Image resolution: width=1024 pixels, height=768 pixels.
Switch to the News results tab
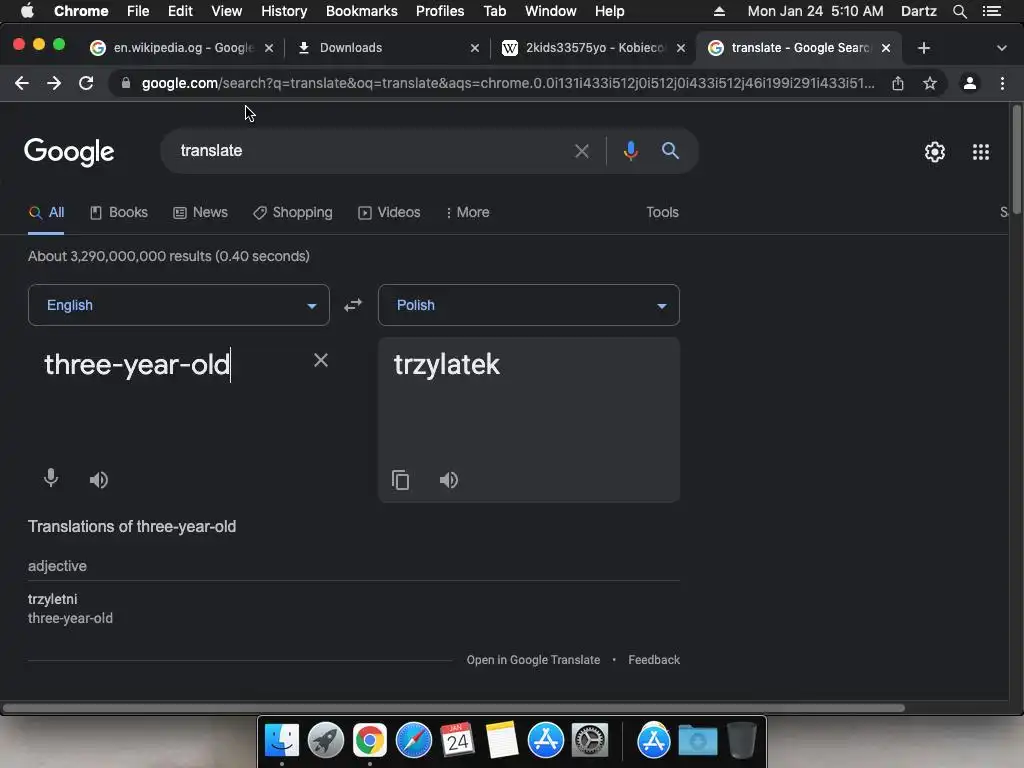click(x=200, y=212)
